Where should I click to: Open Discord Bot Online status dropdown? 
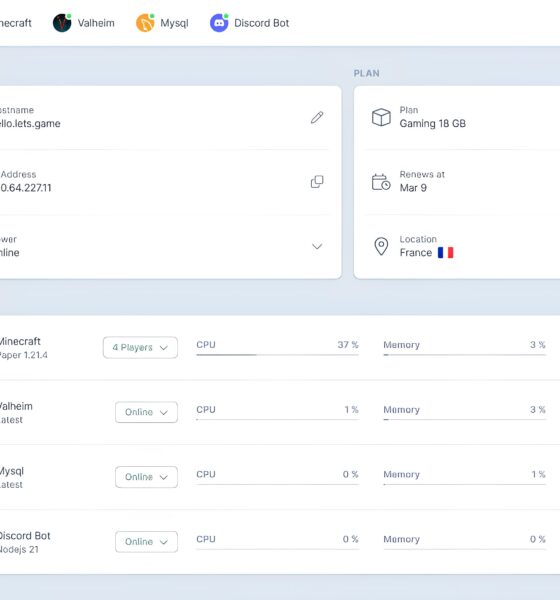[x=146, y=541]
